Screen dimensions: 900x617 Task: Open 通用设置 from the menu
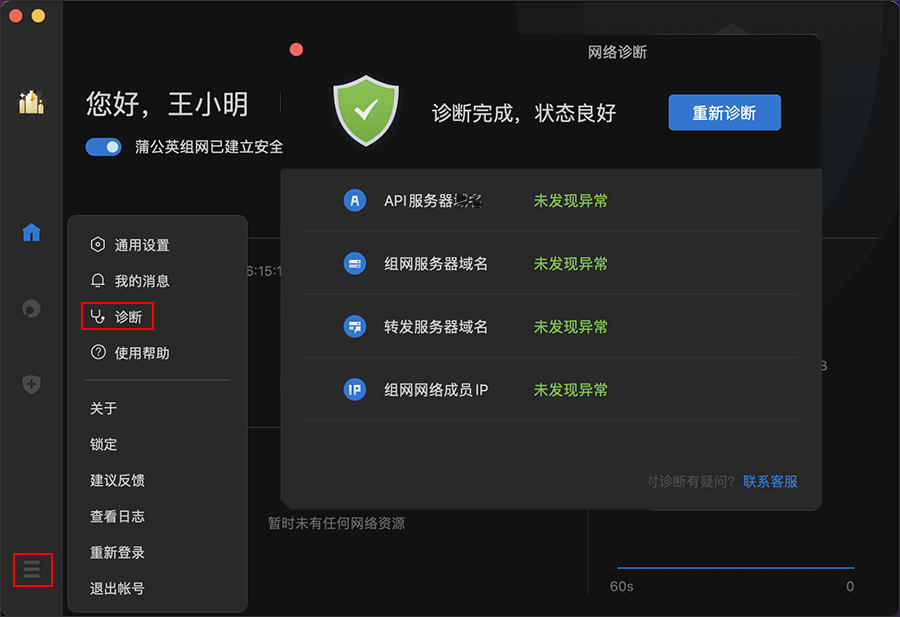tap(141, 245)
